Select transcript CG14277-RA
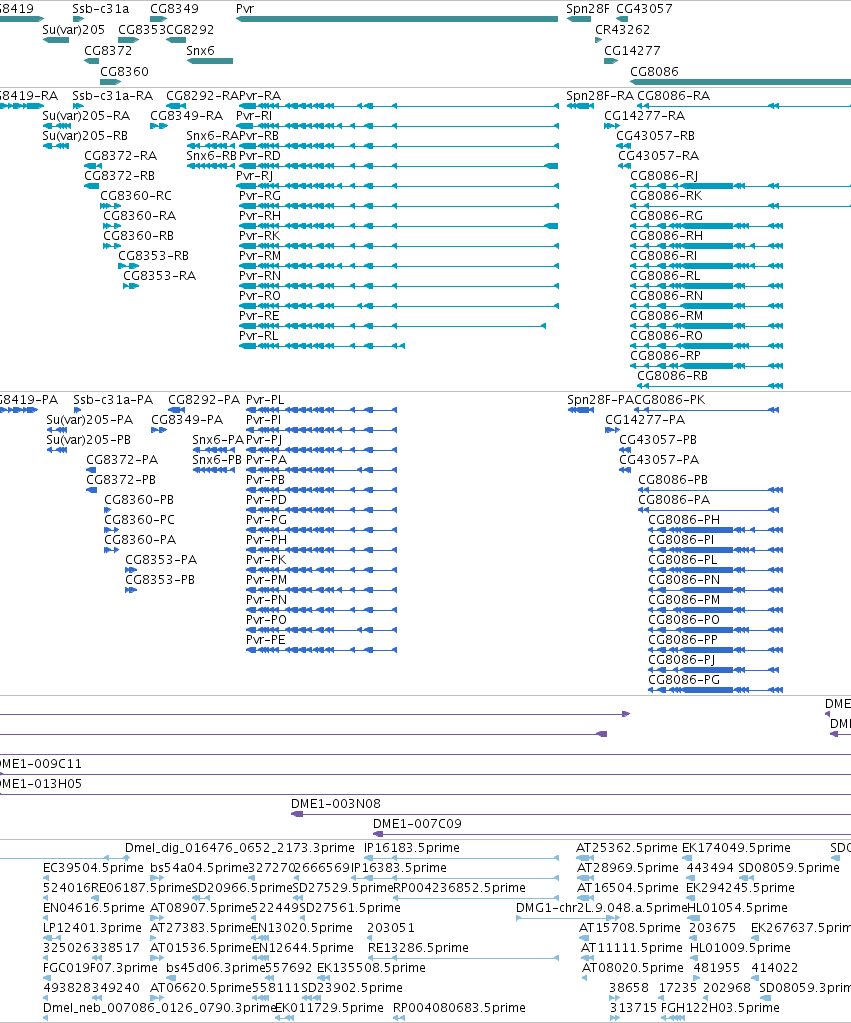 tap(611, 126)
